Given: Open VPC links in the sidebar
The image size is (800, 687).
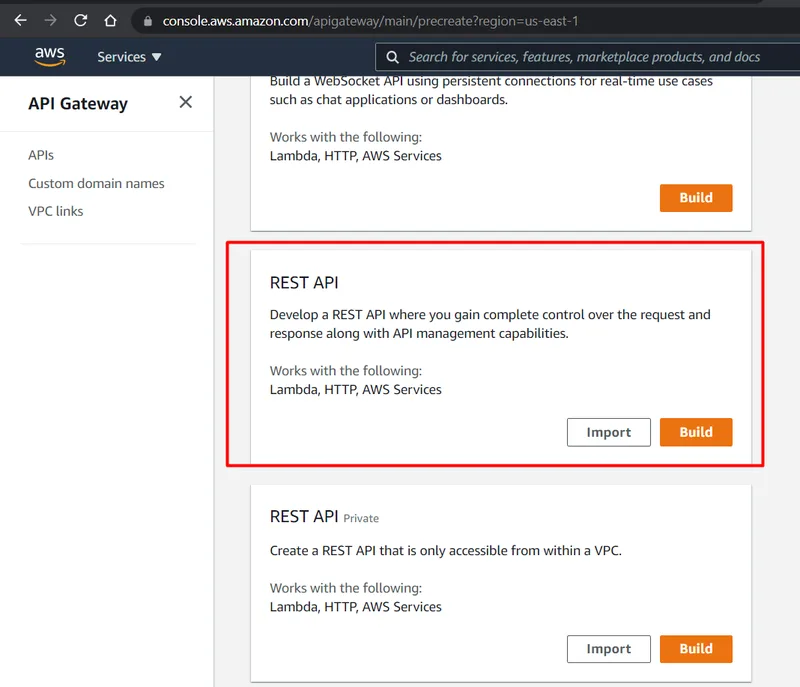Looking at the screenshot, I should pyautogui.click(x=56, y=211).
